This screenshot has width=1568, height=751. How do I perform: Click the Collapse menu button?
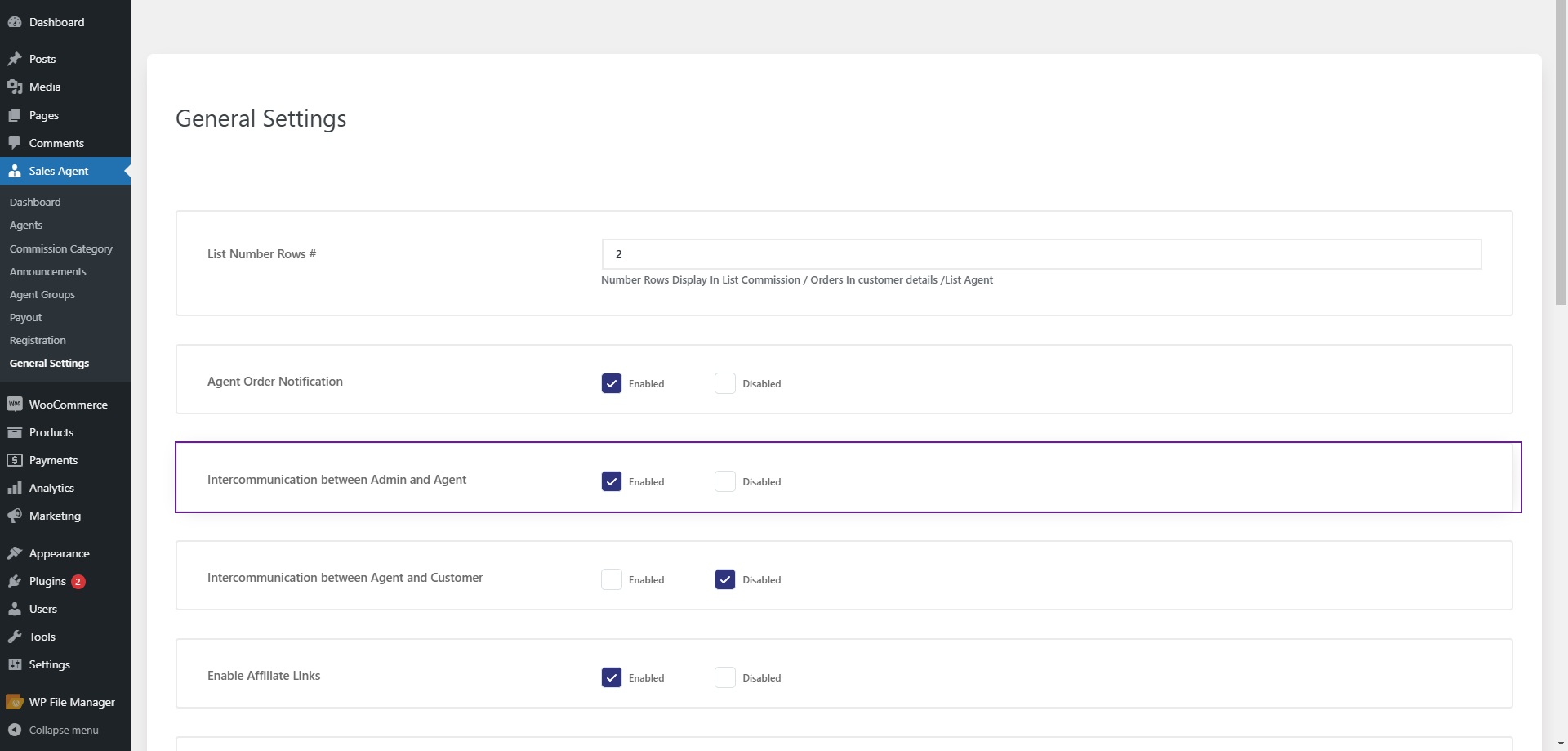[x=65, y=730]
